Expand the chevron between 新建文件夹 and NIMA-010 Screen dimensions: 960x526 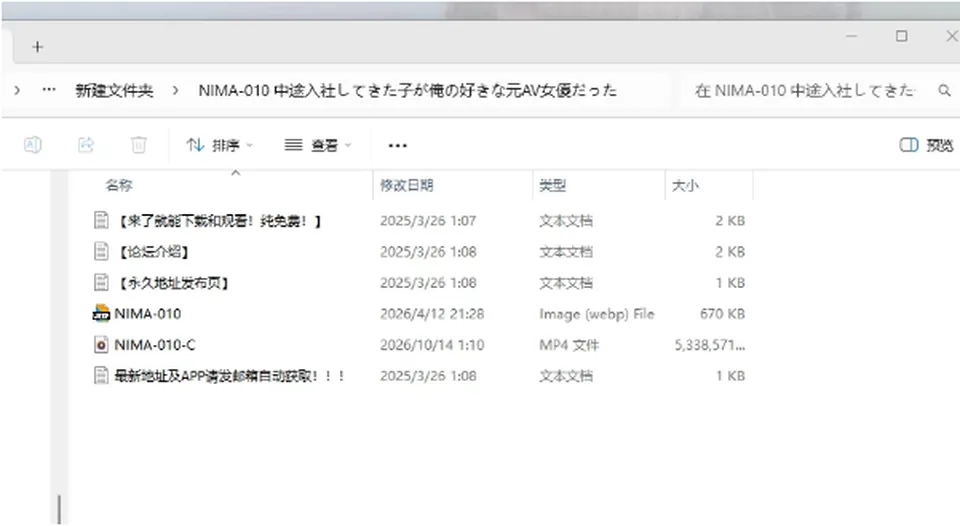[176, 91]
